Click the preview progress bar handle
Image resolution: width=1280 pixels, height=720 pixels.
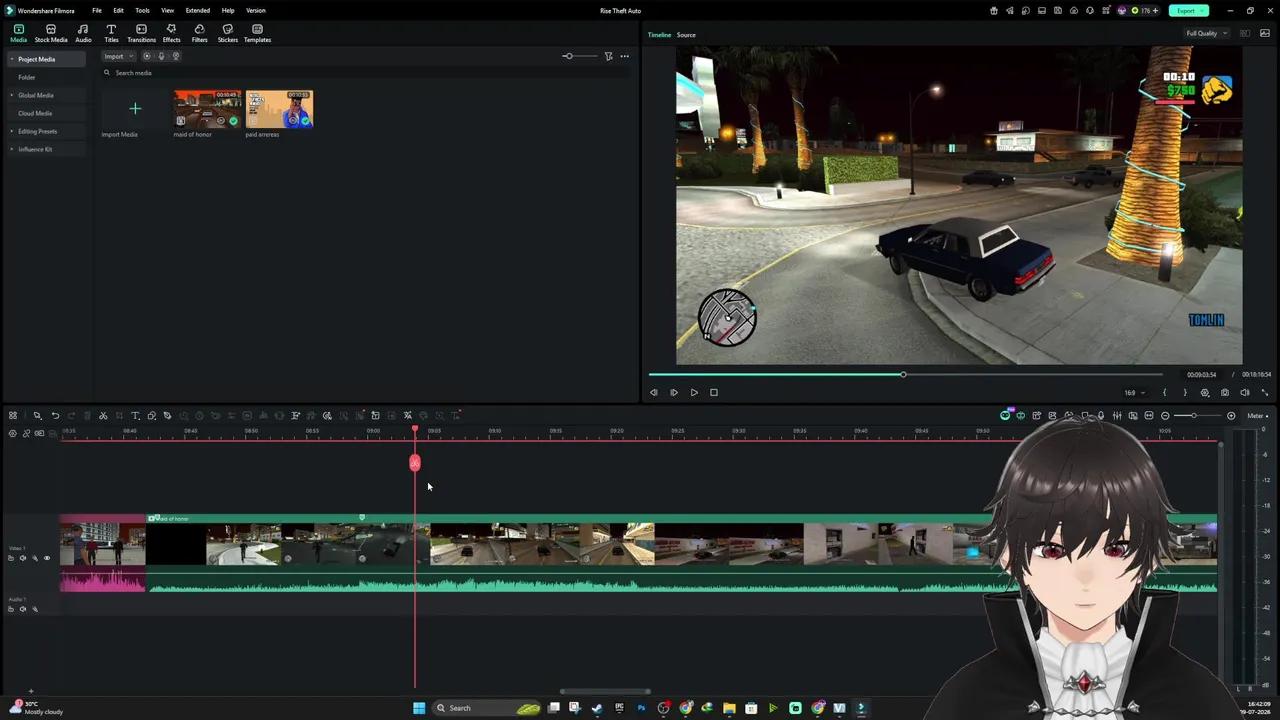(903, 375)
